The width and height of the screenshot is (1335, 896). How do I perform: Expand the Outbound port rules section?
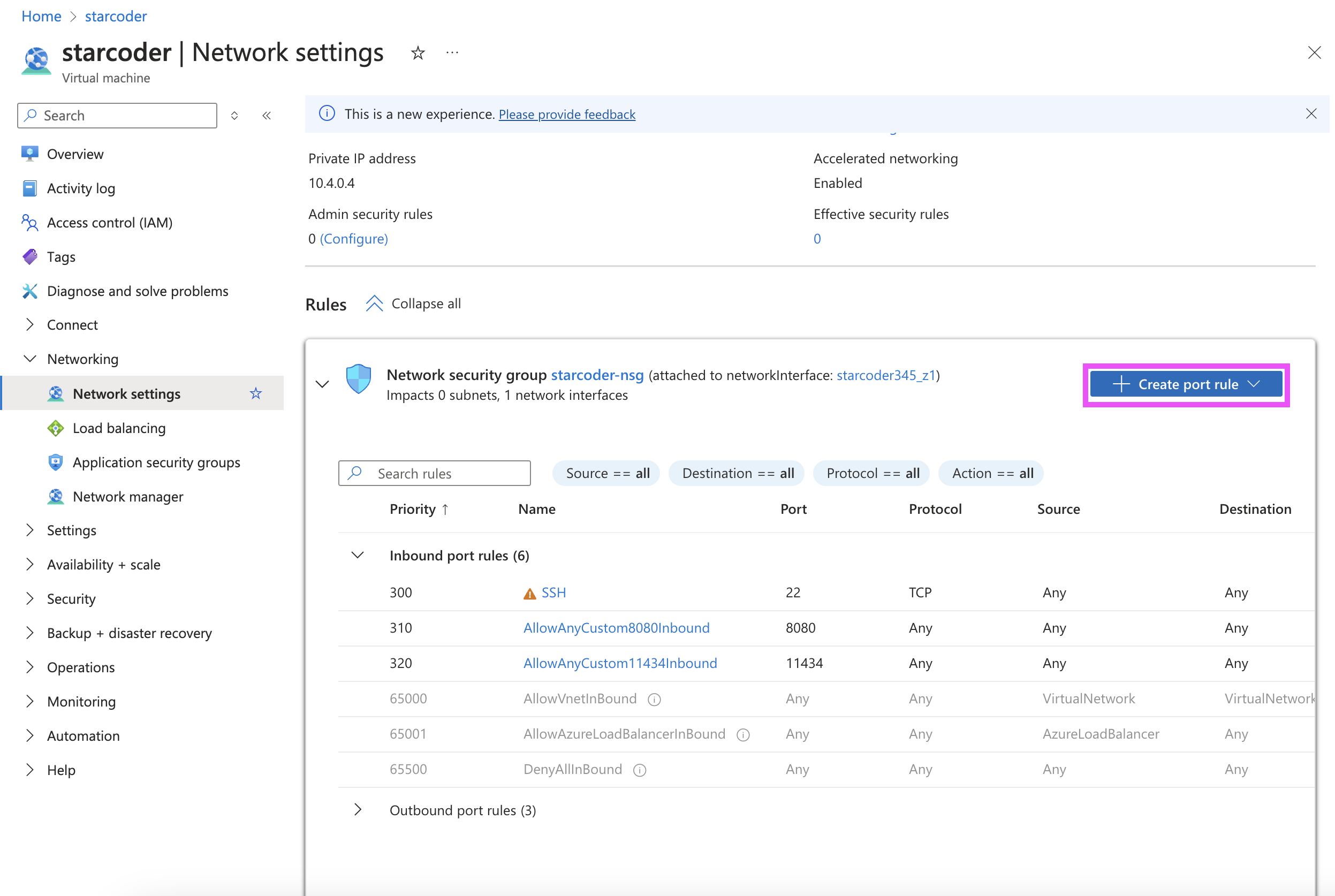(x=358, y=810)
